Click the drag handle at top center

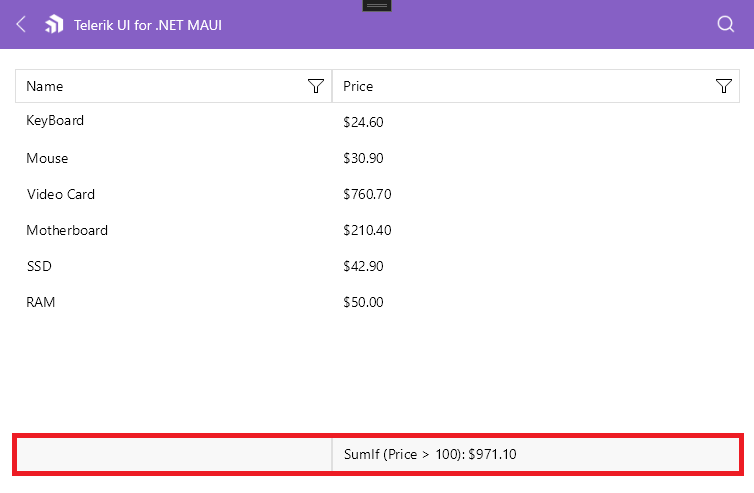coord(377,5)
